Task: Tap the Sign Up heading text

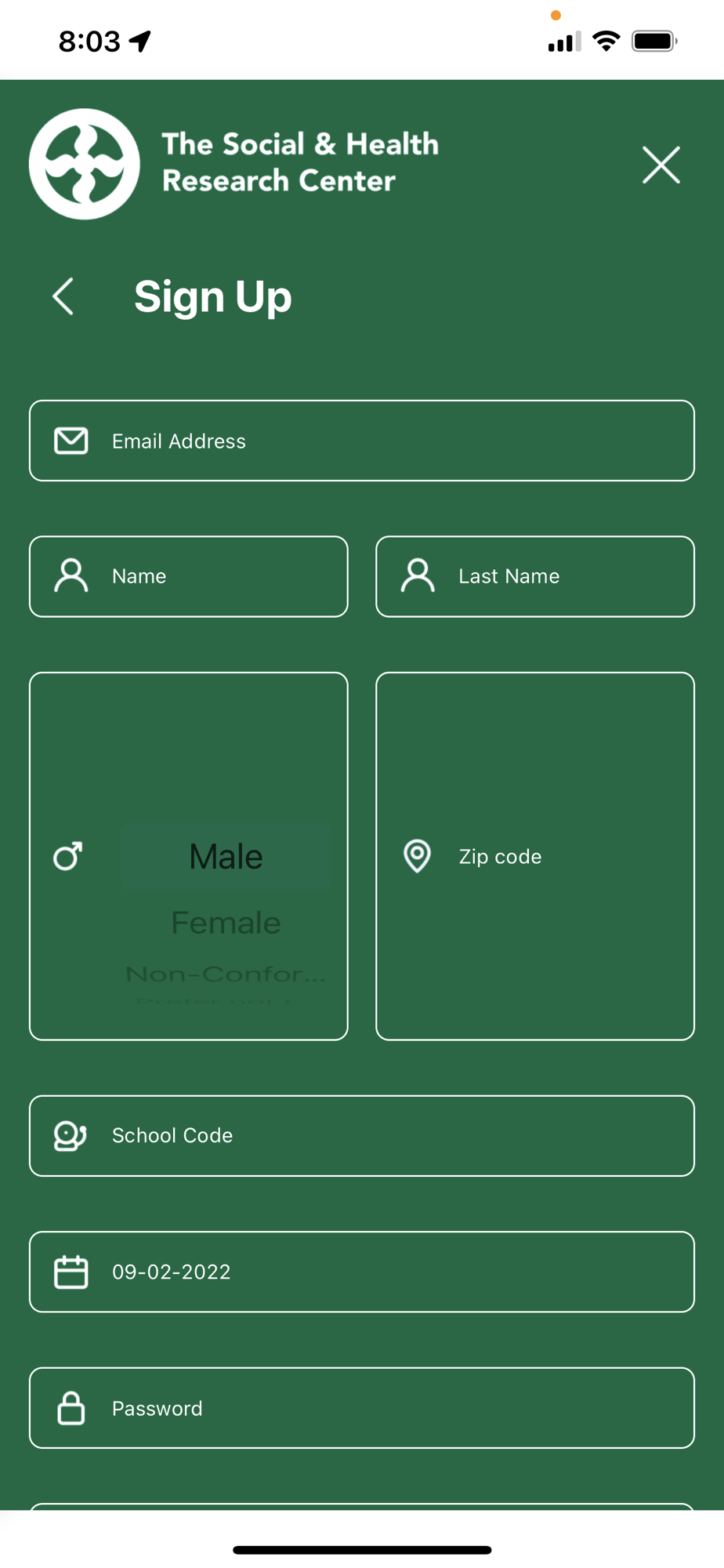Action: [x=212, y=297]
